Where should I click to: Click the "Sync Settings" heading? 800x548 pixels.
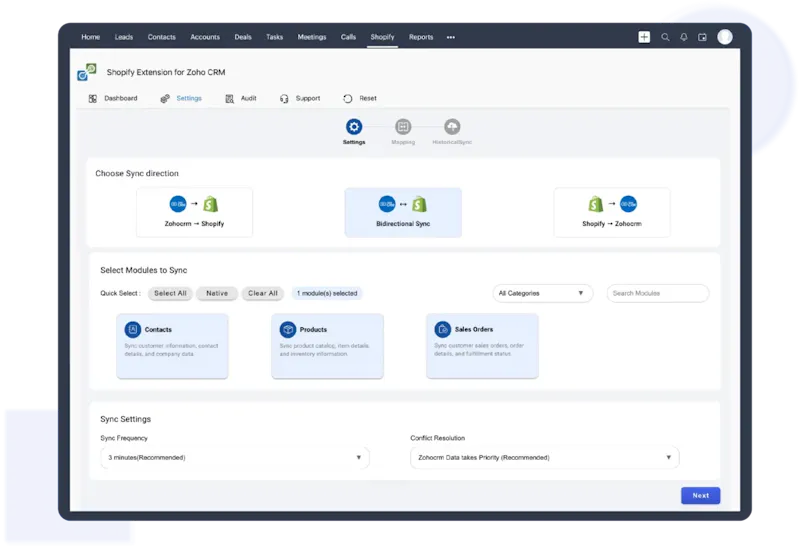point(126,419)
